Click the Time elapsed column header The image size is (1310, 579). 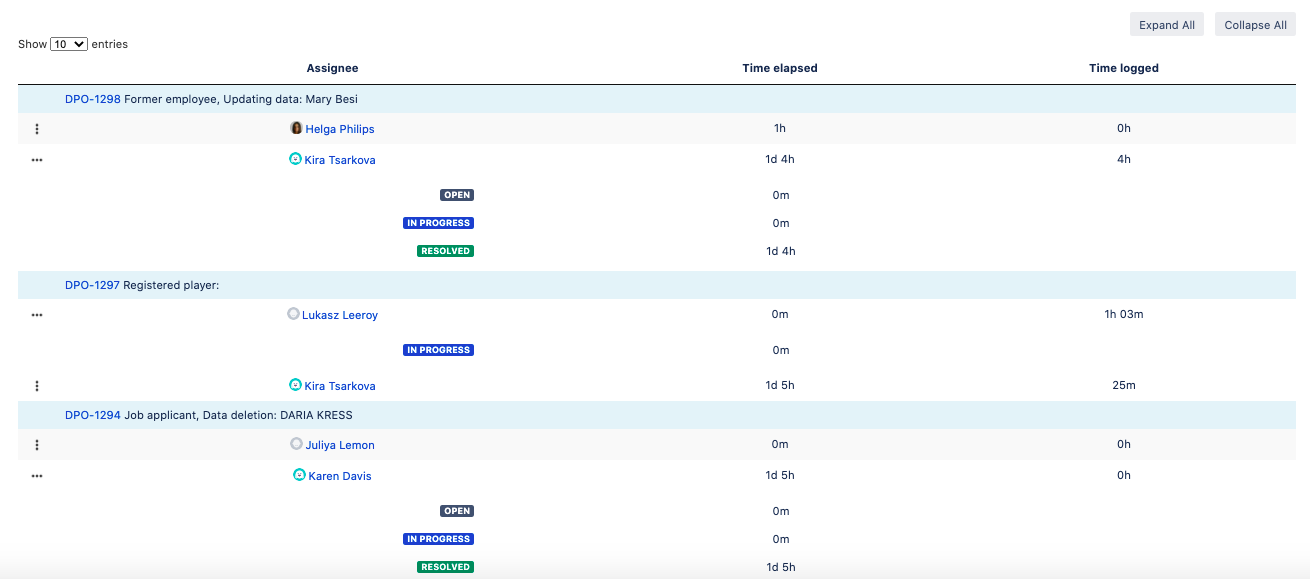pos(780,68)
